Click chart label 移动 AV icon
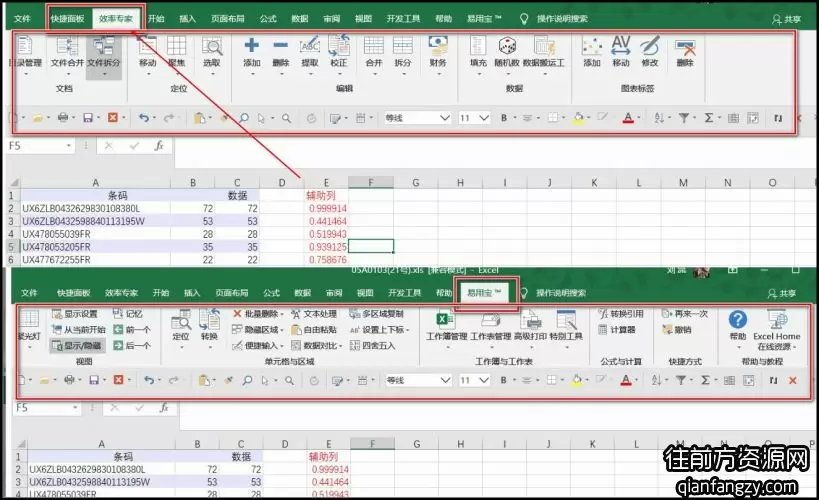 tap(621, 45)
